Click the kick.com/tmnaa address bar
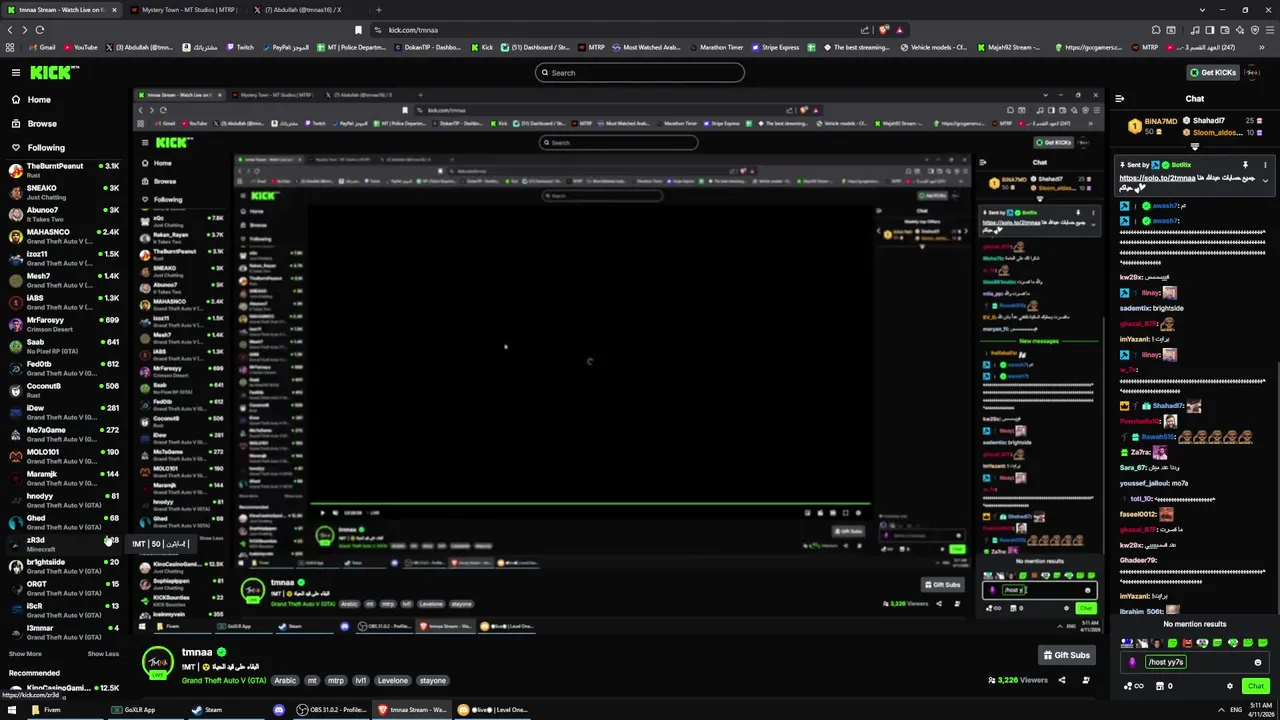The image size is (1280, 720). click(620, 30)
